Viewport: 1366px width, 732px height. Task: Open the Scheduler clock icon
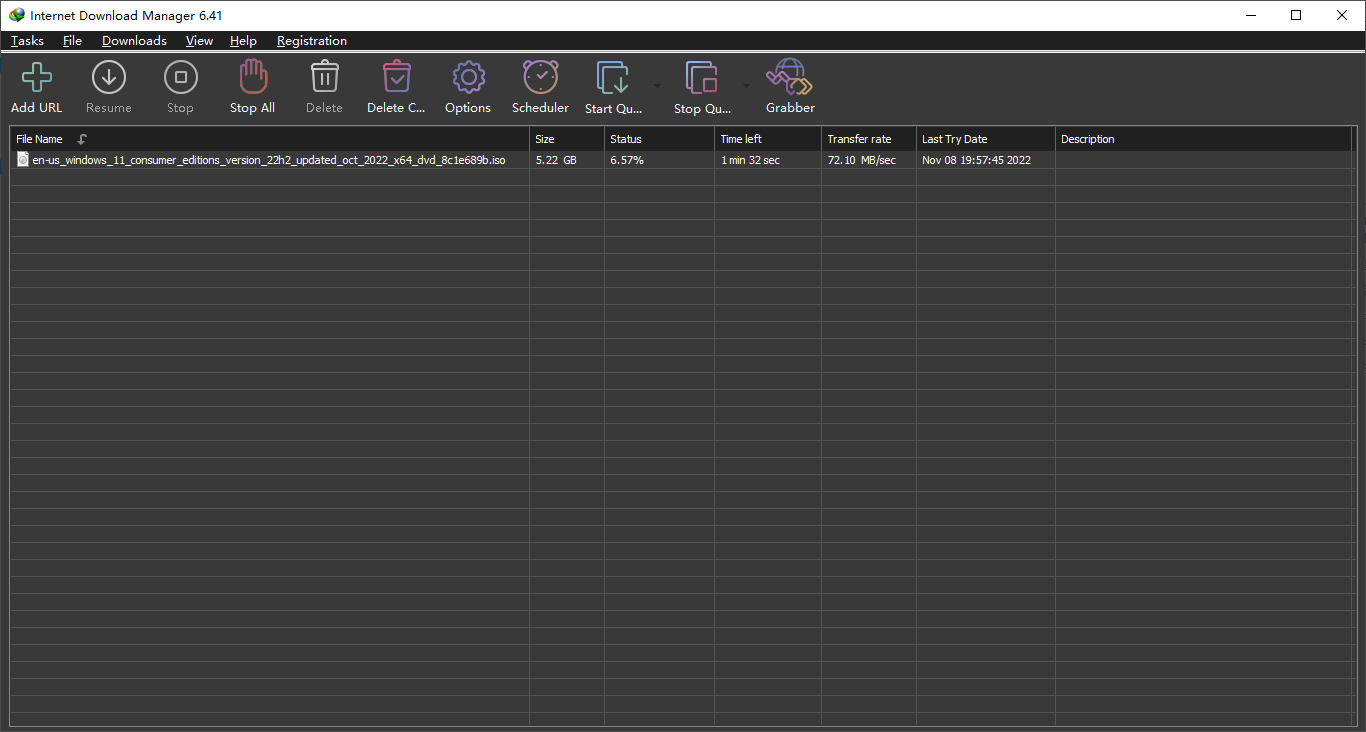click(x=540, y=78)
